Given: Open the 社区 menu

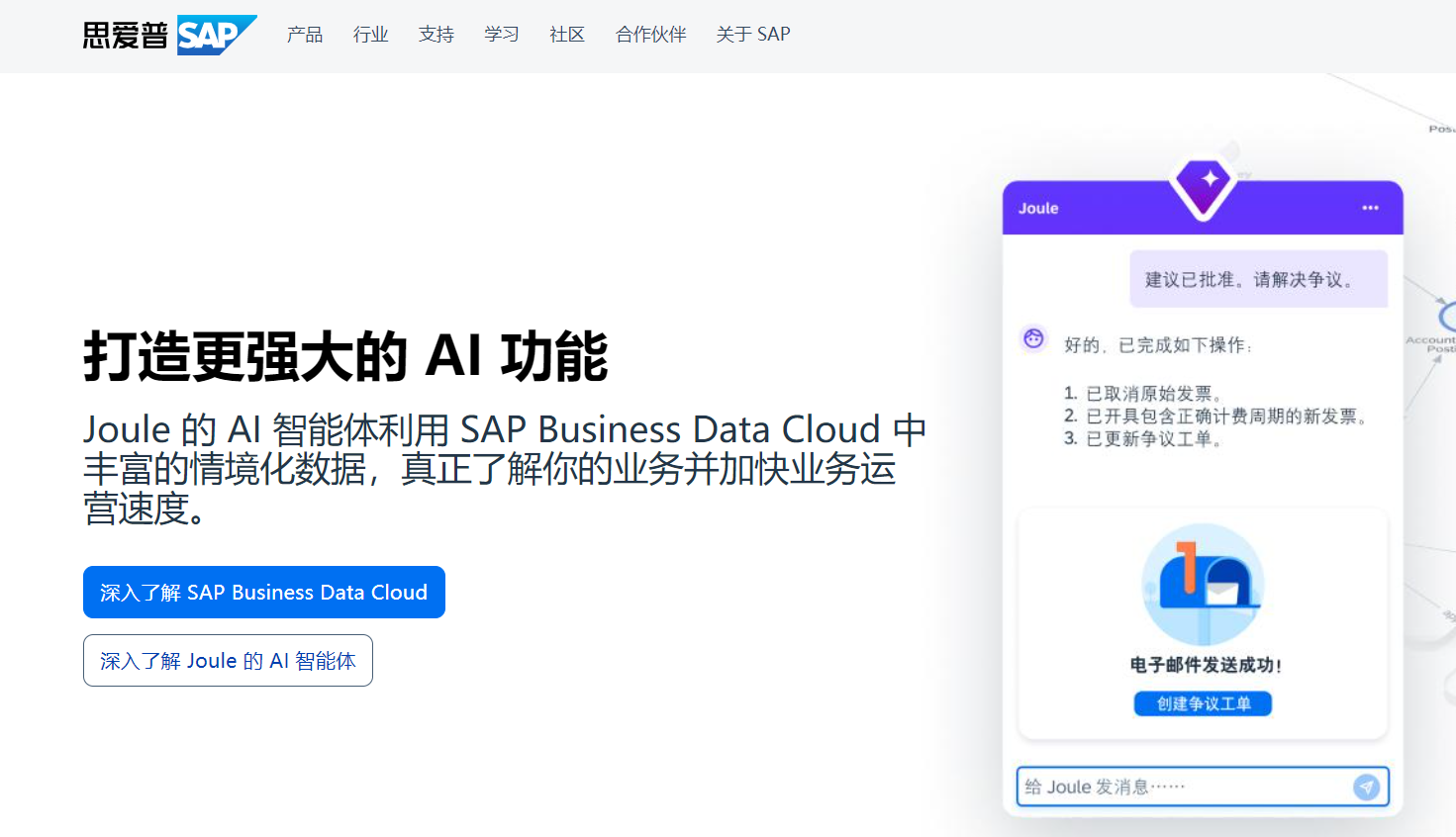Looking at the screenshot, I should pos(566,35).
